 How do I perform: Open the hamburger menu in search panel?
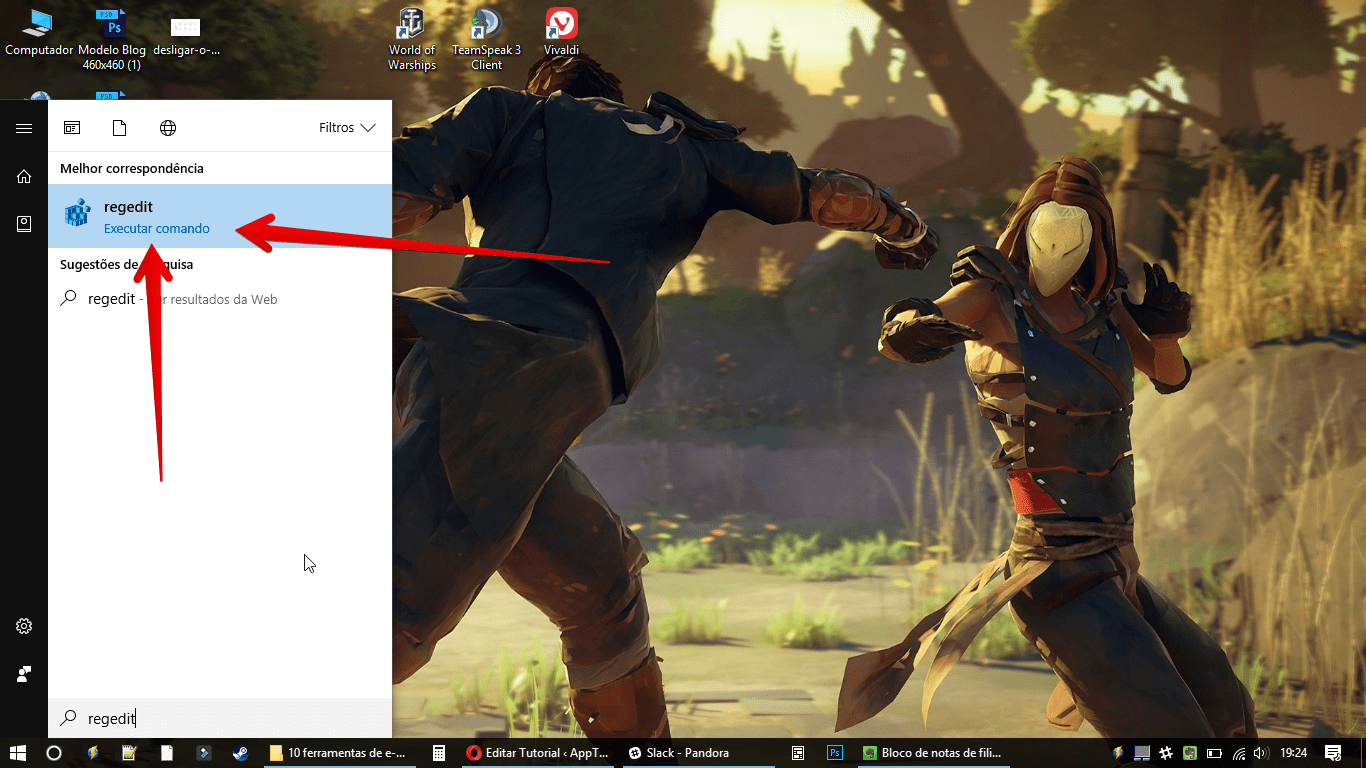24,128
